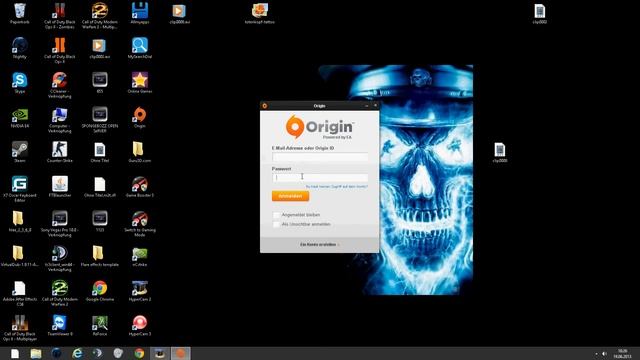
Task: Open the NVIDIA desktop shortcut
Action: 20,118
